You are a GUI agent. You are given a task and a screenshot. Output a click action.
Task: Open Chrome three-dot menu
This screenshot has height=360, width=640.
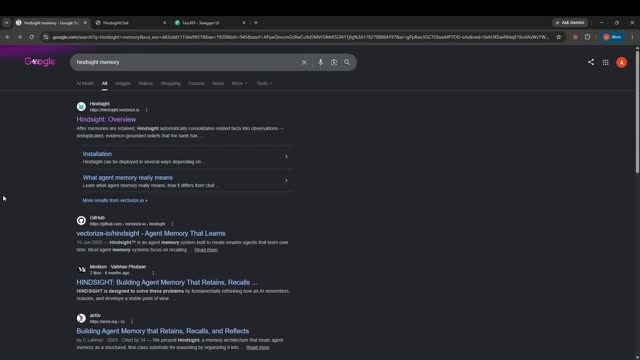click(x=632, y=37)
